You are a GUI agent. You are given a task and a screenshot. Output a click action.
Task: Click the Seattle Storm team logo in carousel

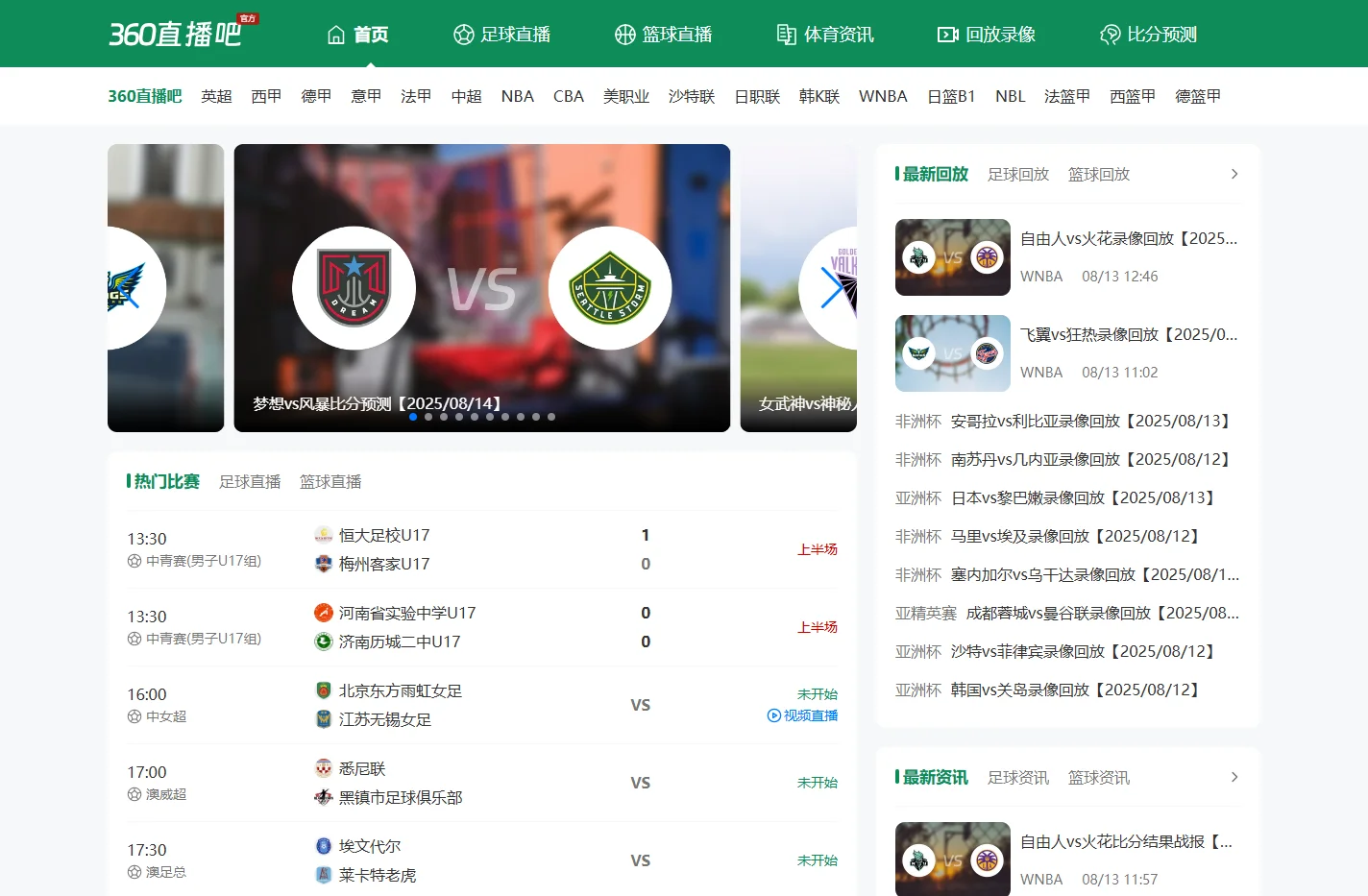click(x=610, y=287)
